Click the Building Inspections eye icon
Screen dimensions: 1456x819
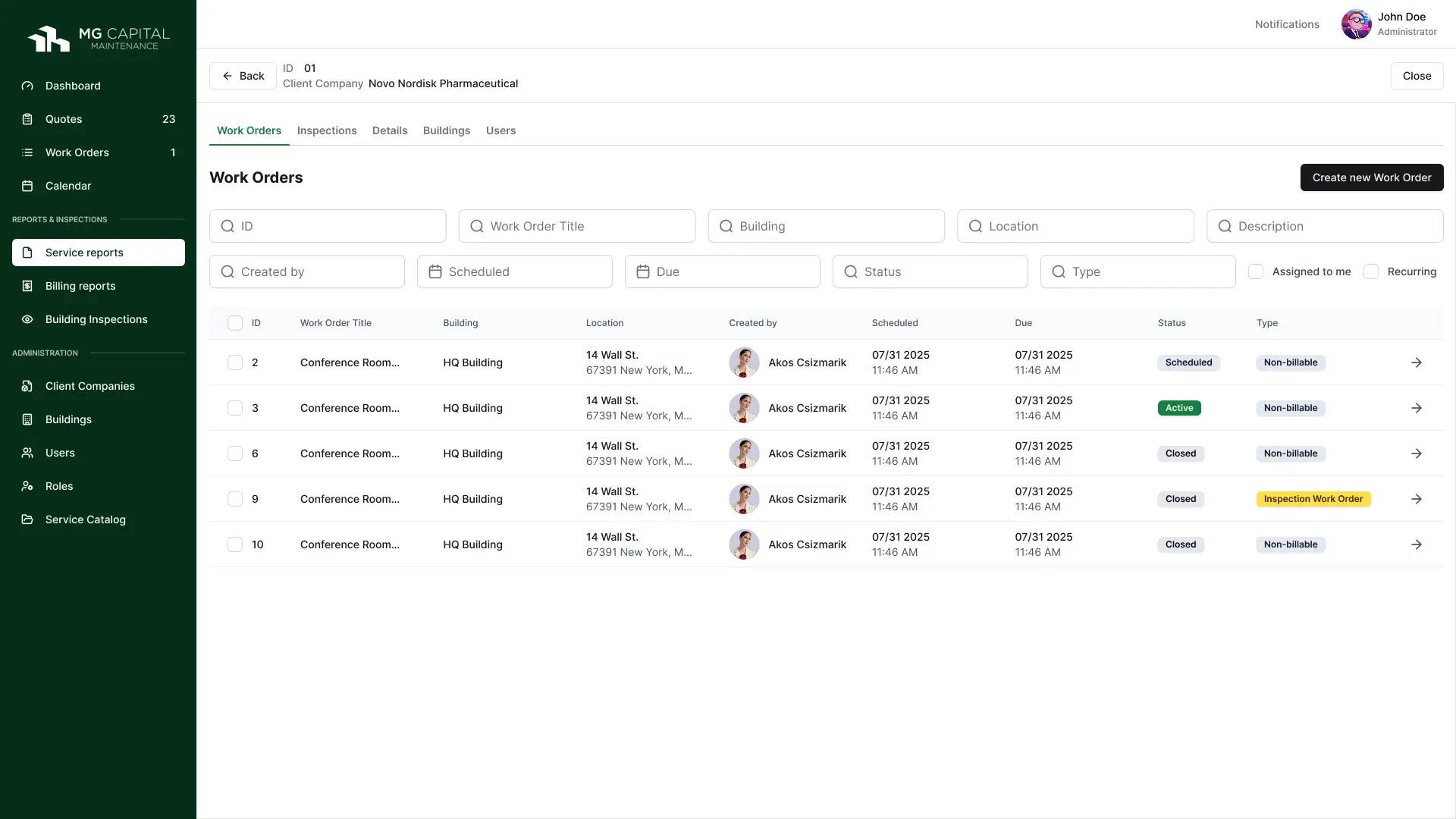click(27, 319)
